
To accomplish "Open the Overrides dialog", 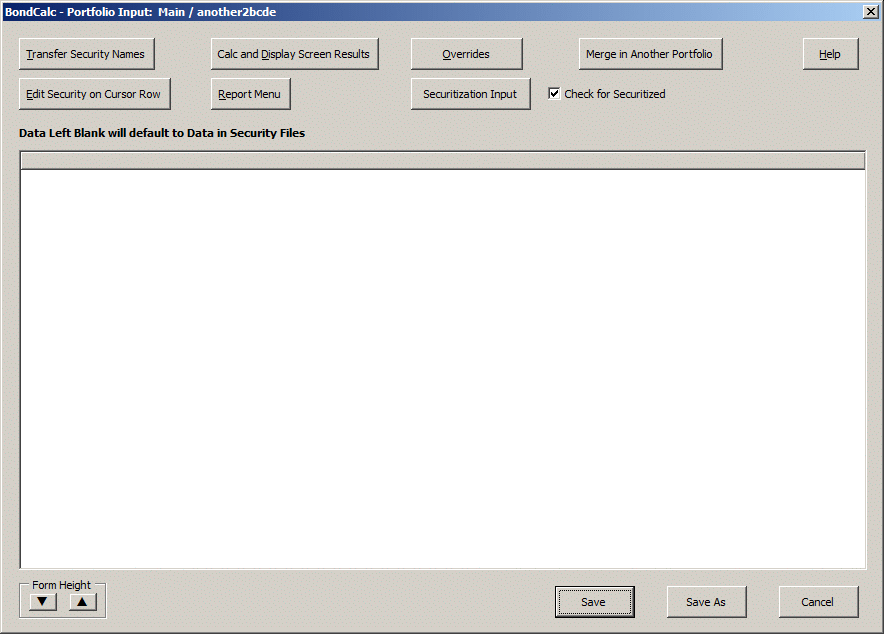I will click(x=466, y=54).
